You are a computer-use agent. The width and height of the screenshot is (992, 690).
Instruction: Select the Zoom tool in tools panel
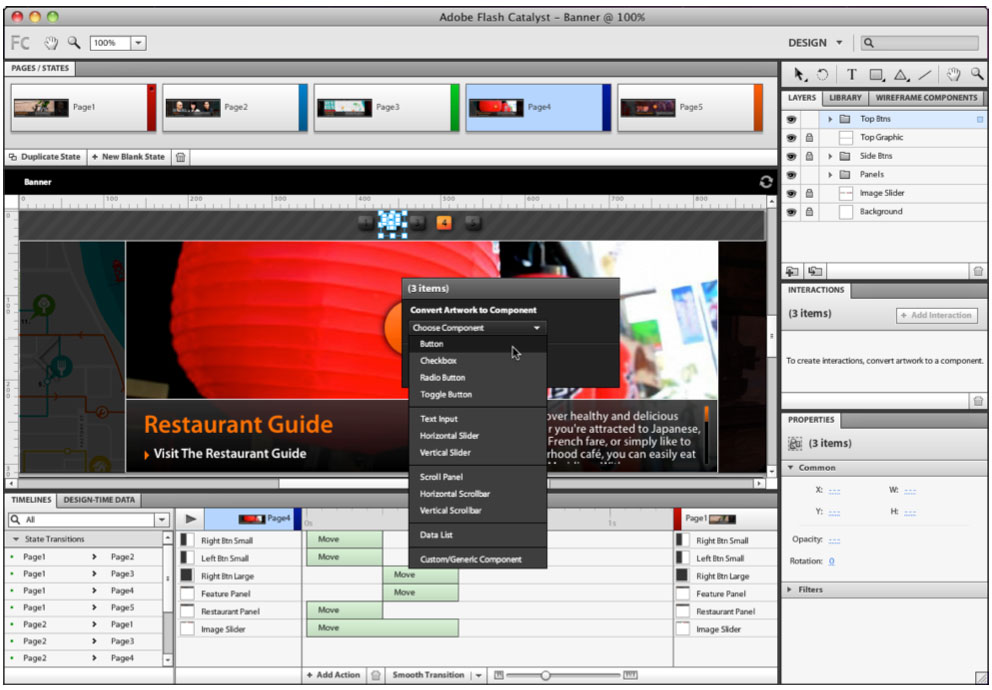pos(977,74)
